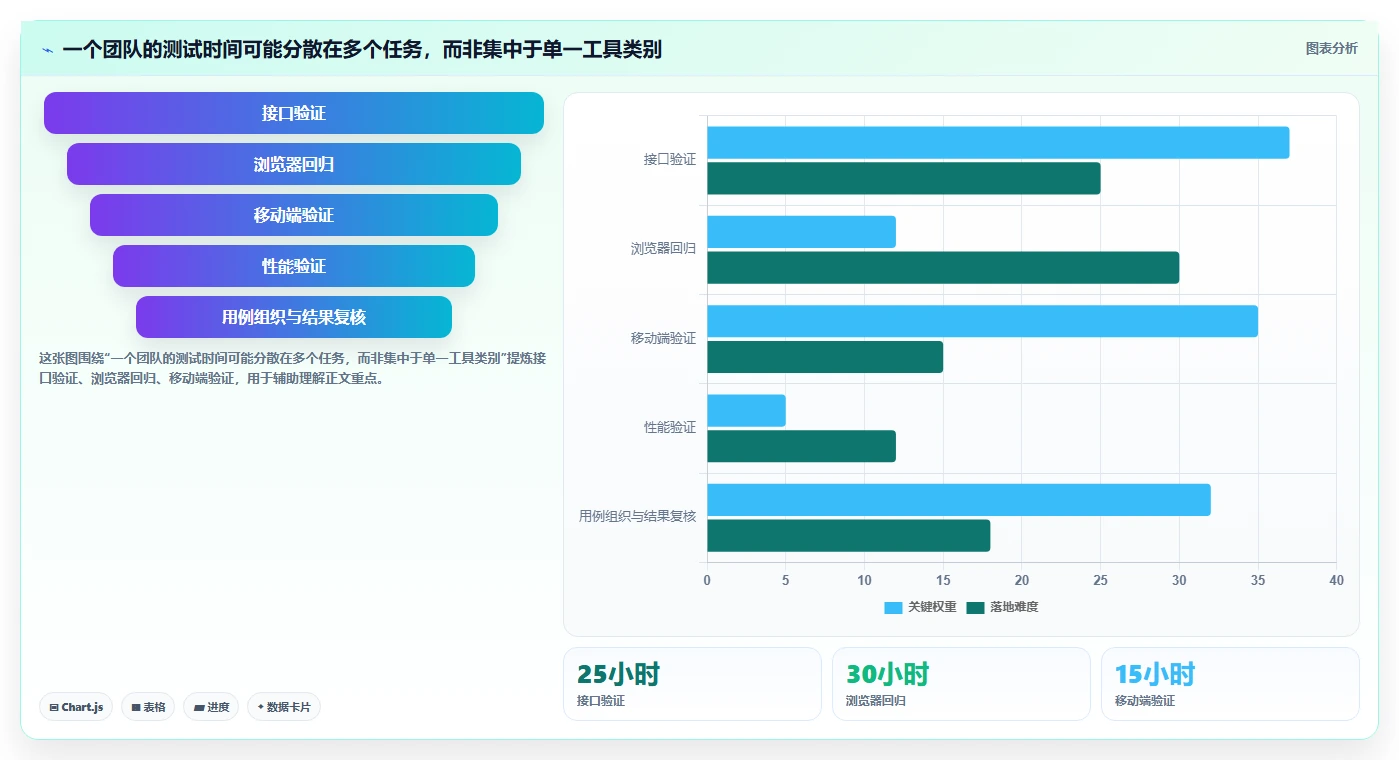The image size is (1399, 760).
Task: Click the 数据卡片 tag pill
Action: pos(284,707)
